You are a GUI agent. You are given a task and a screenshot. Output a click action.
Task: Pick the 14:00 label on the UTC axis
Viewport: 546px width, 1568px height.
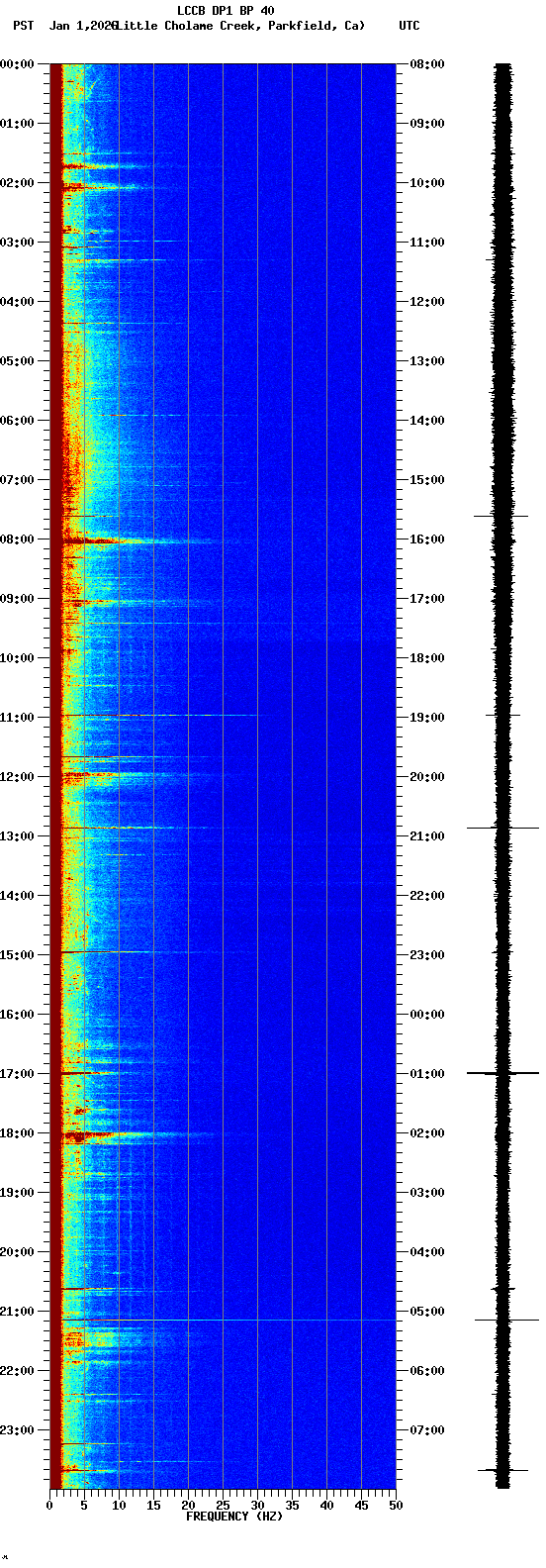[427, 421]
